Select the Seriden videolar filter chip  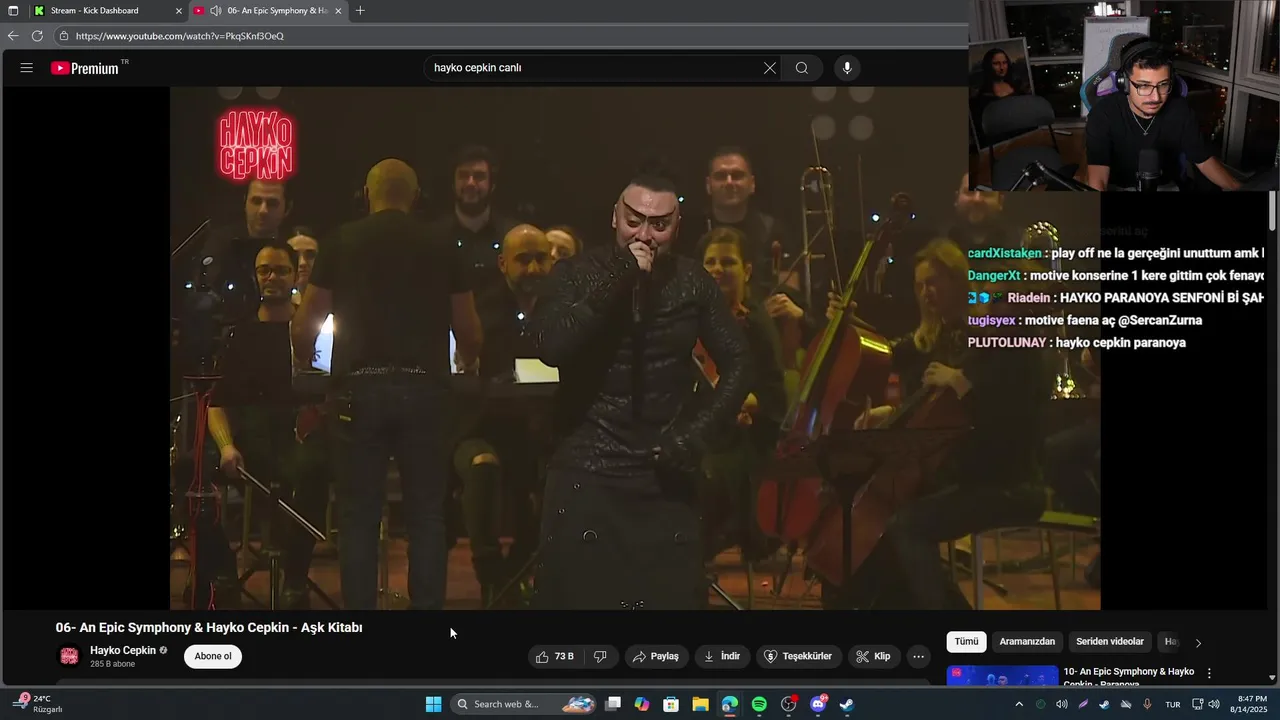point(1110,642)
